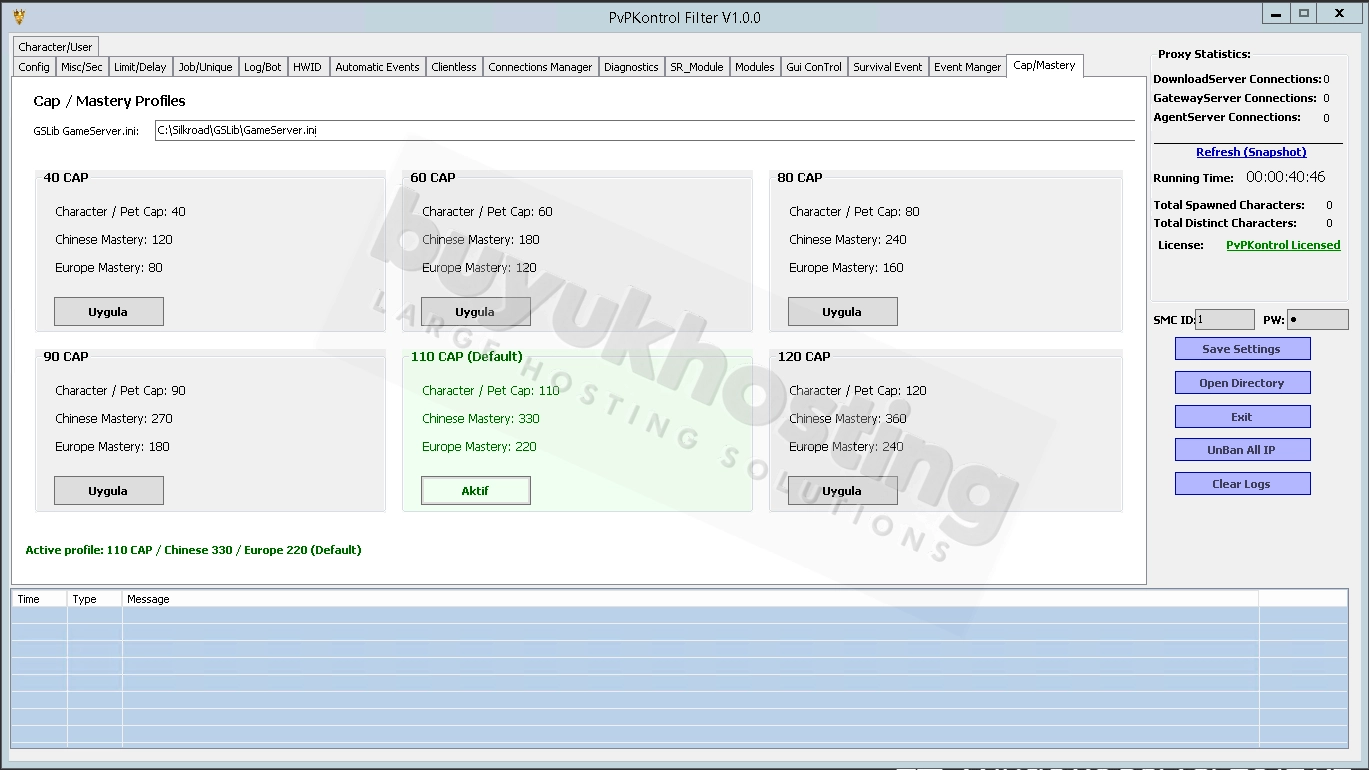This screenshot has width=1369, height=770.
Task: Click the Open Directory button
Action: pyautogui.click(x=1242, y=383)
